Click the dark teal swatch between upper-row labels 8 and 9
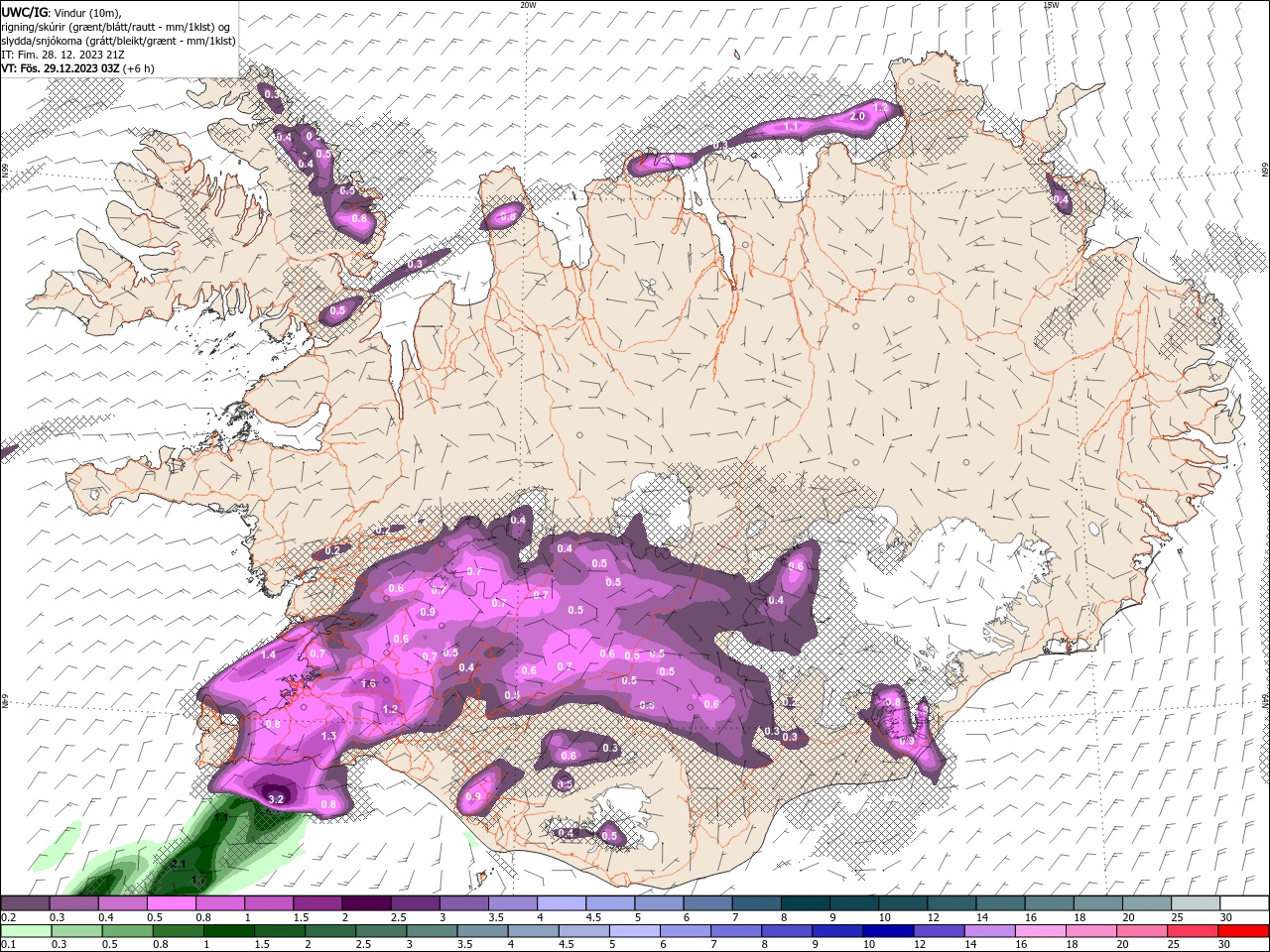 (808, 903)
